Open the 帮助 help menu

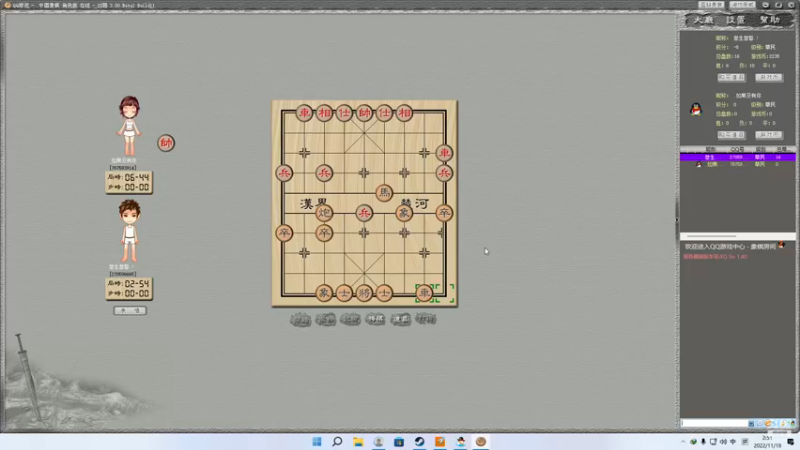(769, 20)
